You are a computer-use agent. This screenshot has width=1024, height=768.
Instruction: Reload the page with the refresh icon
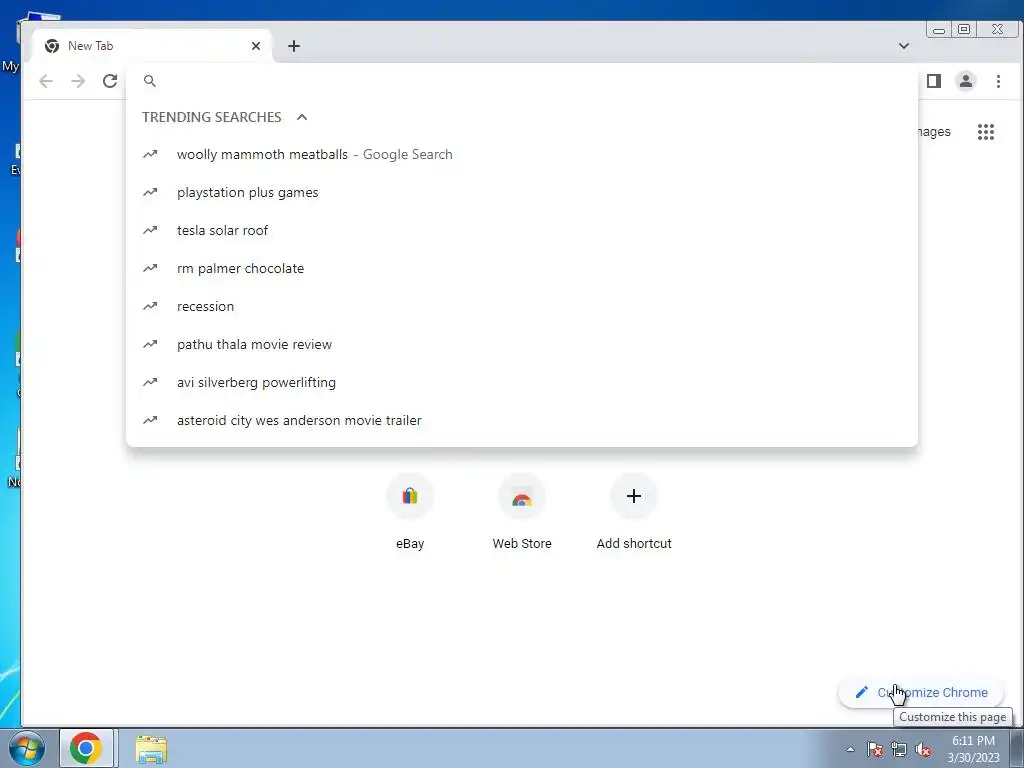point(110,81)
